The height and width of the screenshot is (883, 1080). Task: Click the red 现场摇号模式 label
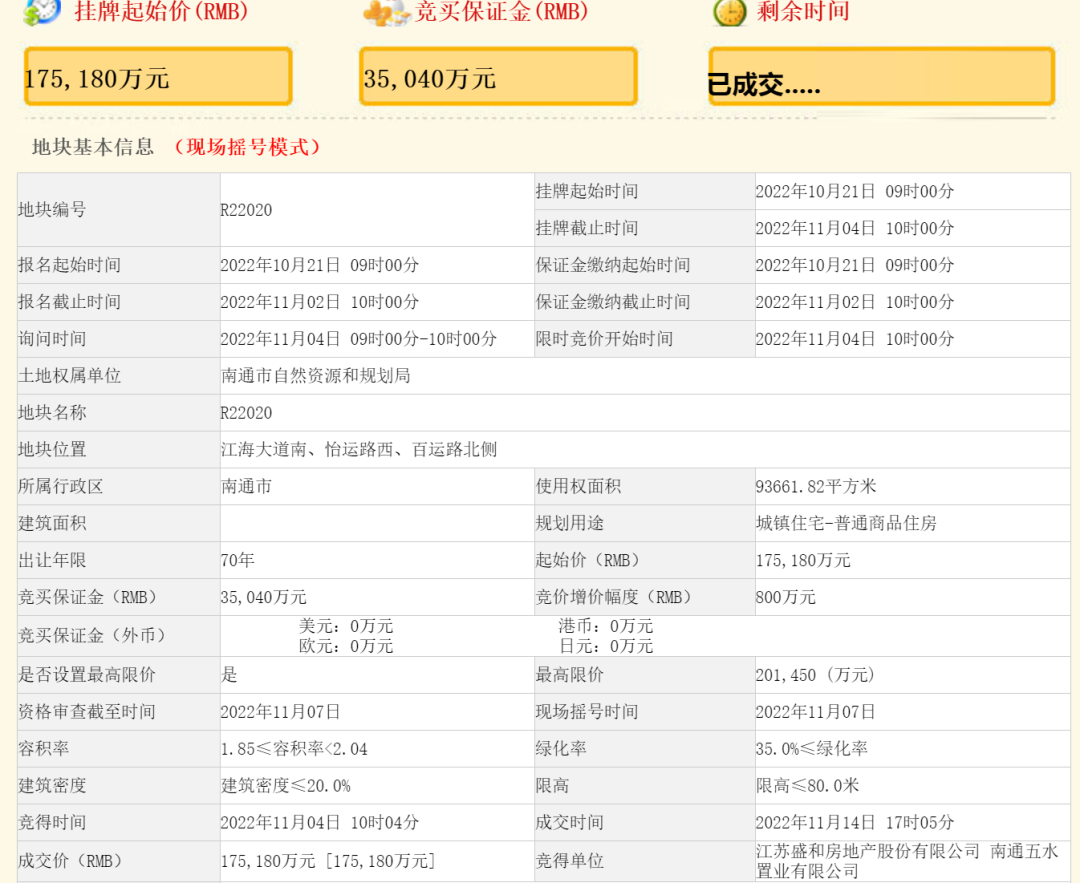point(247,147)
